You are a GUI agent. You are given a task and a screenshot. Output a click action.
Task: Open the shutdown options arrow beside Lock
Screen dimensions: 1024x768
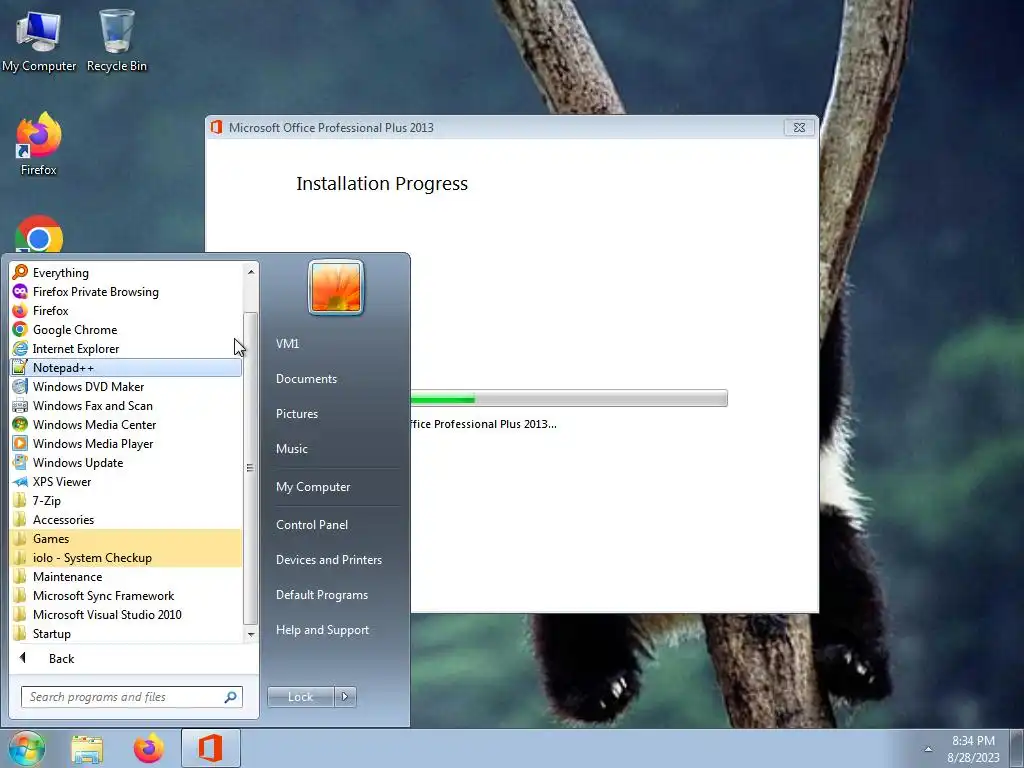point(345,697)
